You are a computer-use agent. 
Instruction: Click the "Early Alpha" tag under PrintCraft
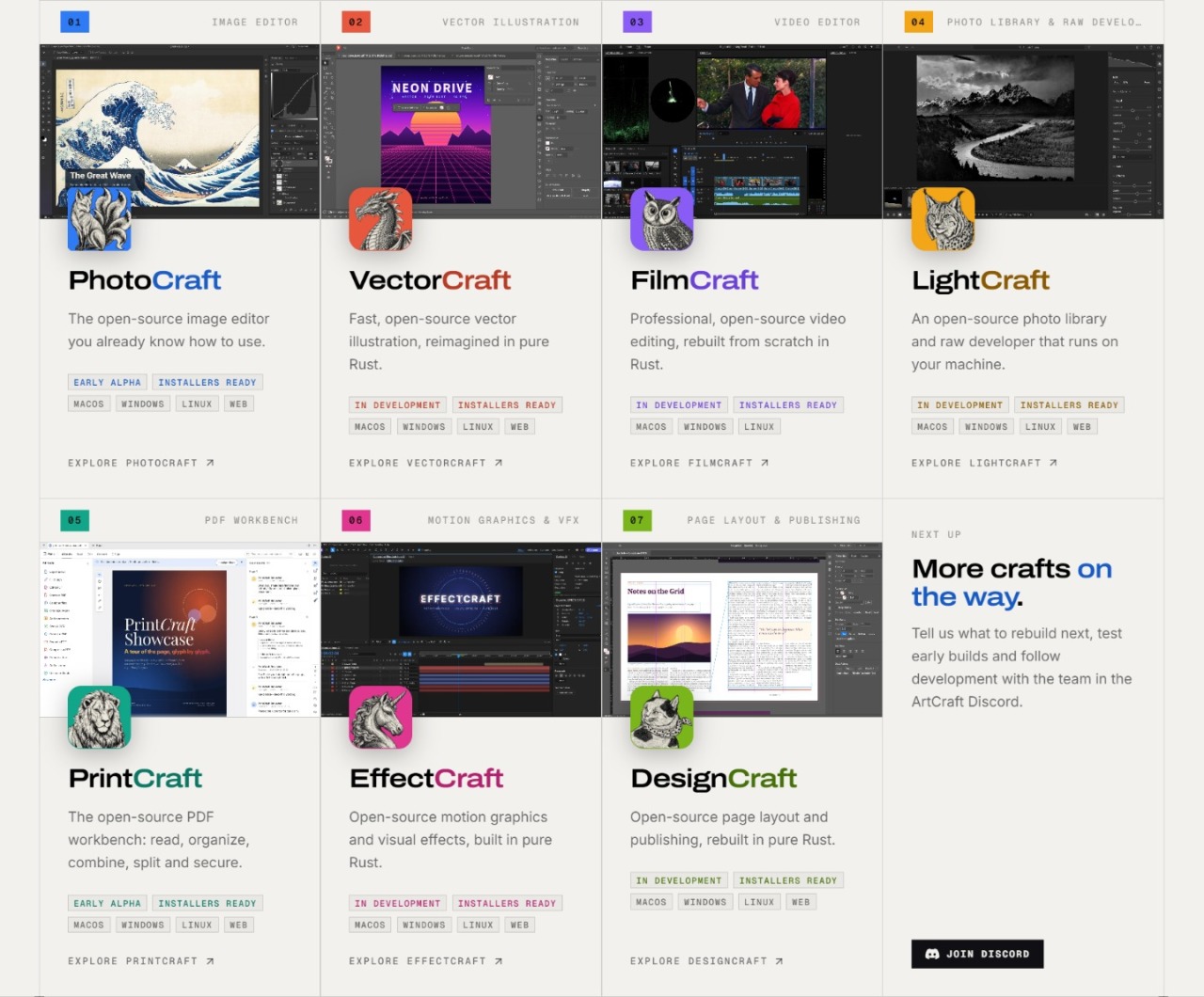107,904
